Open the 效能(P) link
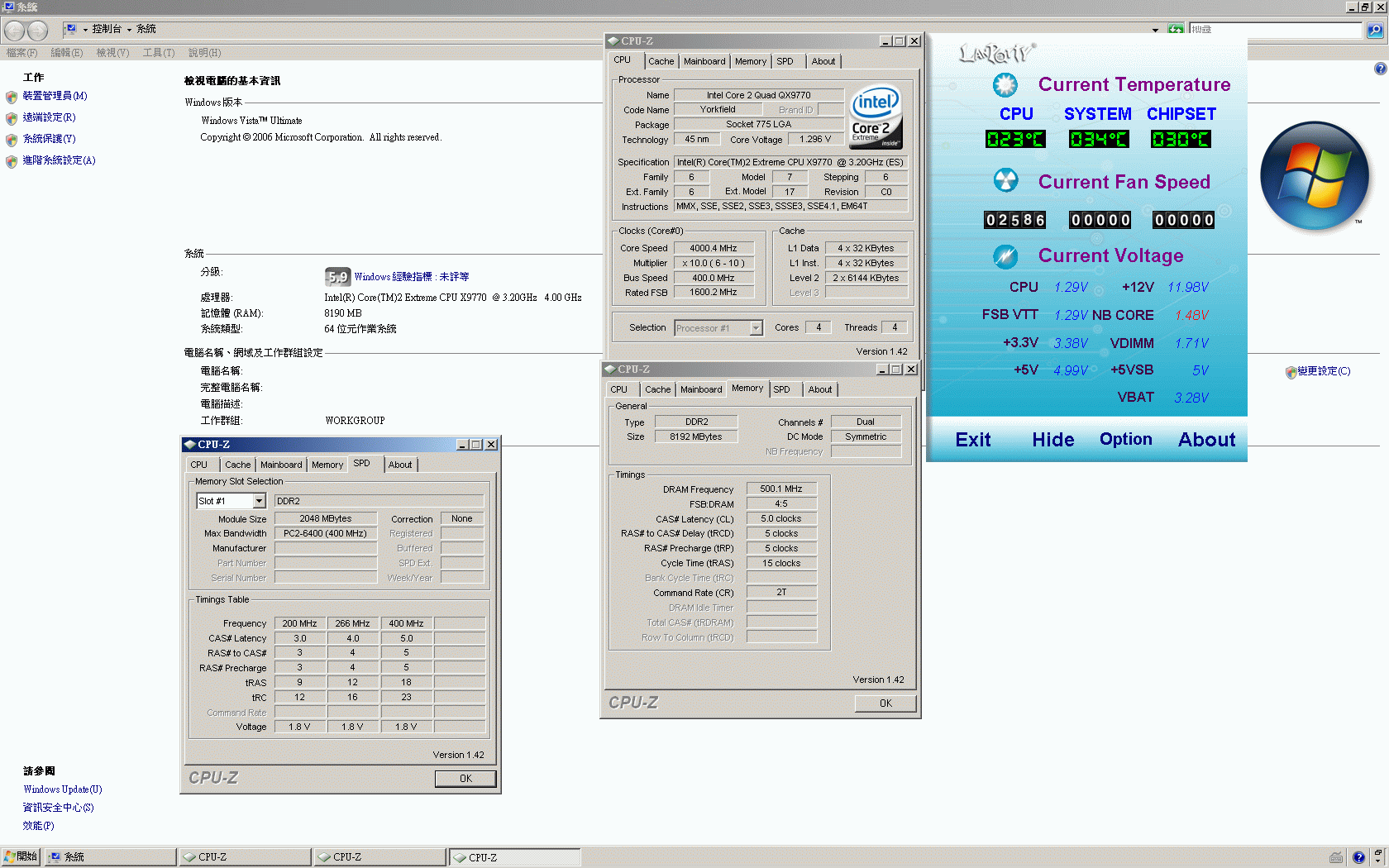Viewport: 1389px width, 868px height. click(x=38, y=826)
